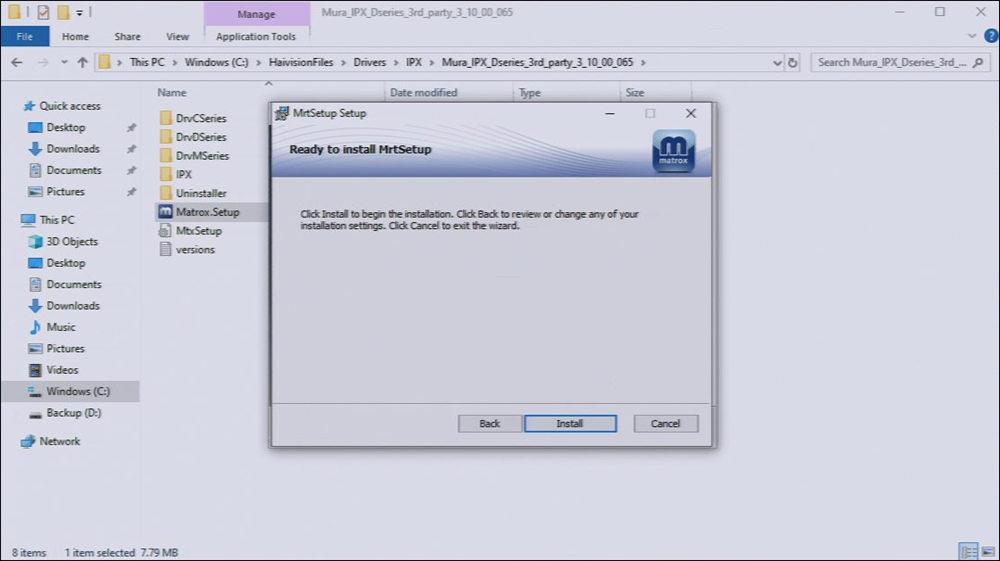Viewport: 1000px width, 561px height.
Task: Open the DrvCSeries folder icon
Action: pyautogui.click(x=166, y=118)
